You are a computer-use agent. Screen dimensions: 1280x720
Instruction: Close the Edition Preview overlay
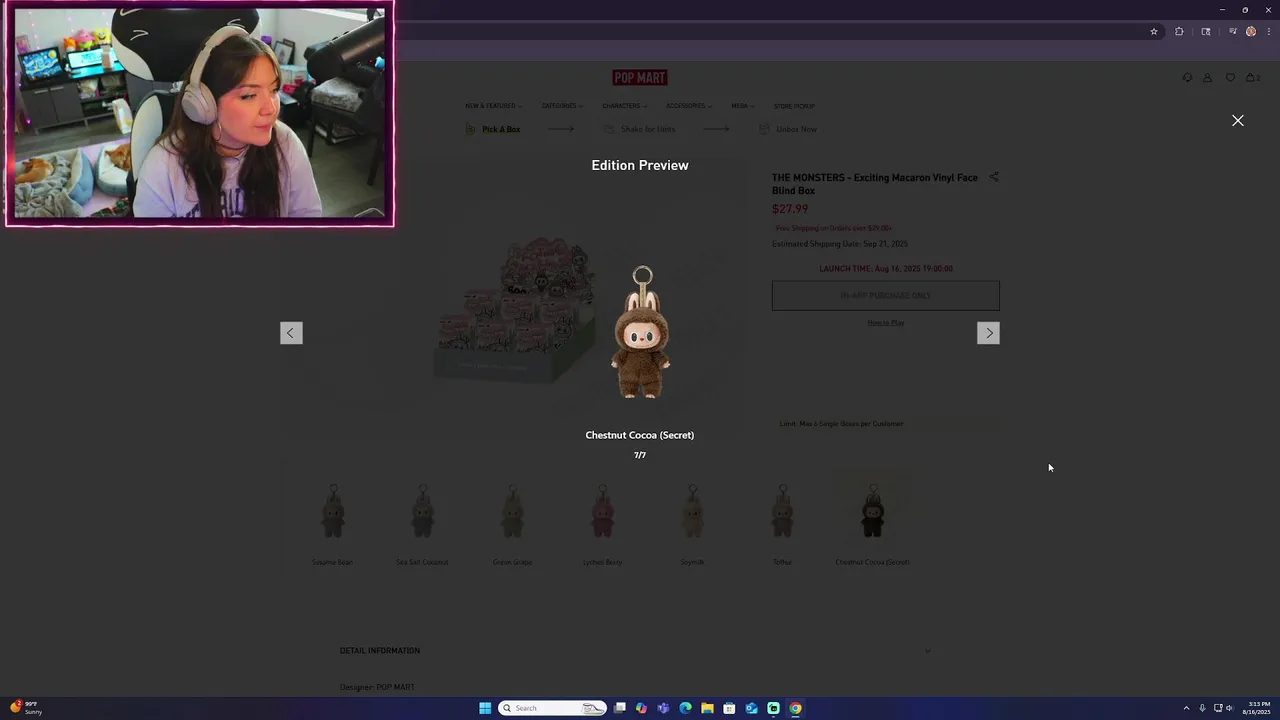(x=1237, y=120)
